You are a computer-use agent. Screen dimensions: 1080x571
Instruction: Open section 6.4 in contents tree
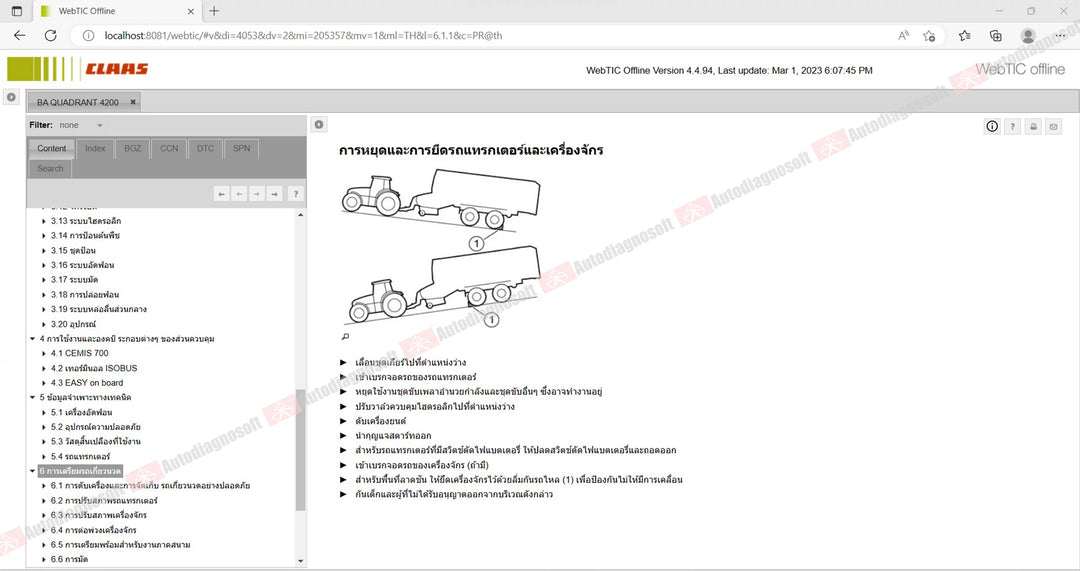(x=94, y=530)
